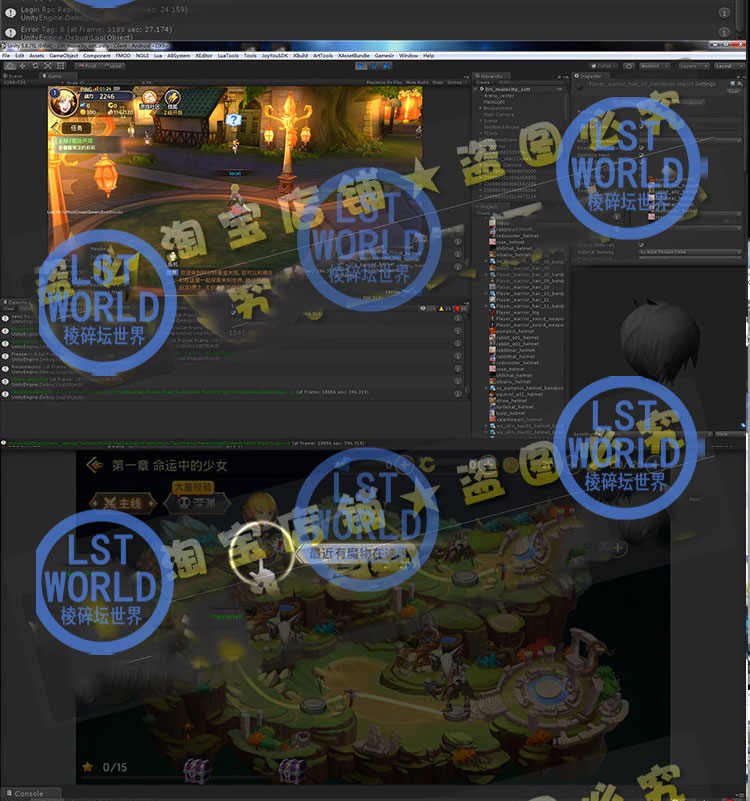Toggle Local/Global handle rotation button
This screenshot has width=750, height=801.
tap(111, 66)
